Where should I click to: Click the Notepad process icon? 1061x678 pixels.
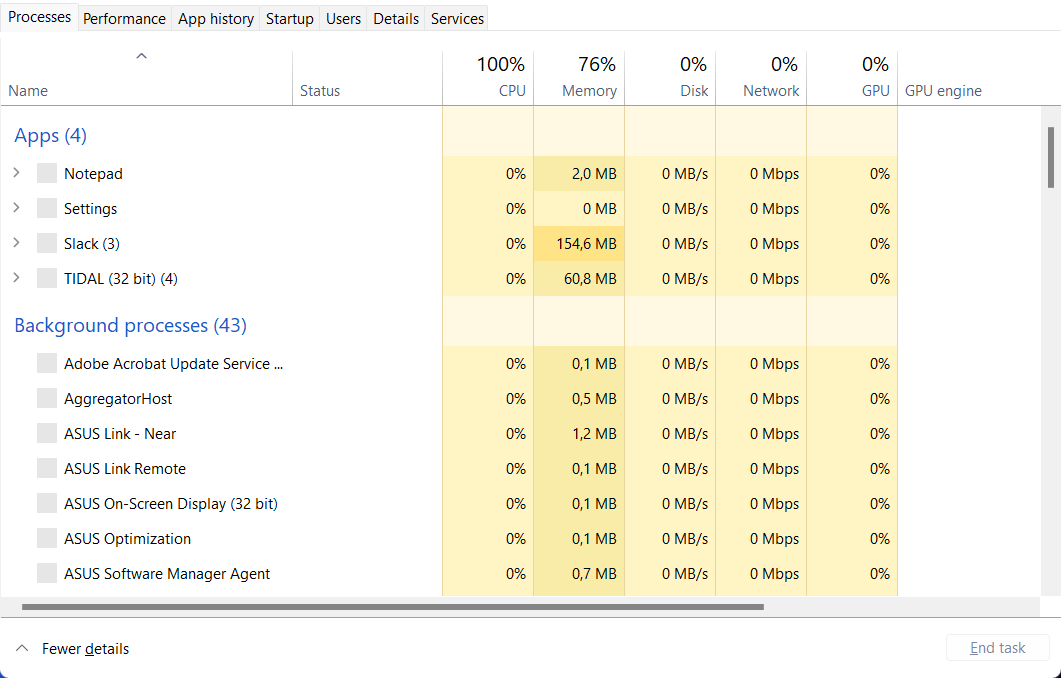click(47, 173)
